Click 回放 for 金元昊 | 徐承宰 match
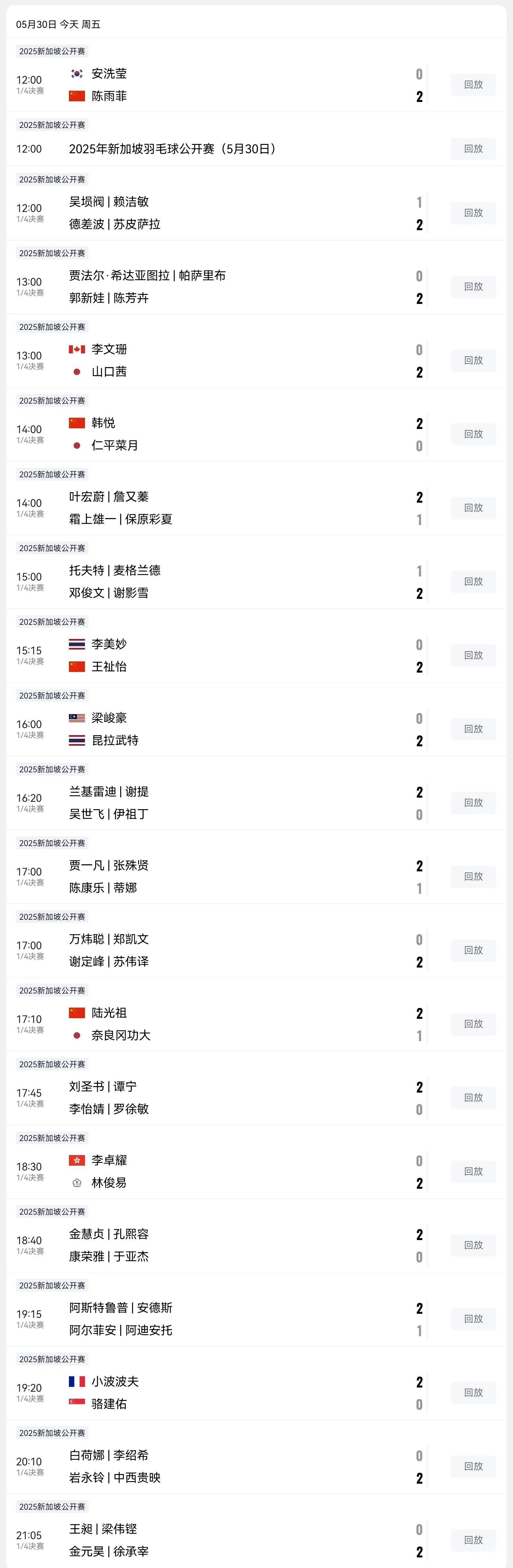 (474, 1540)
